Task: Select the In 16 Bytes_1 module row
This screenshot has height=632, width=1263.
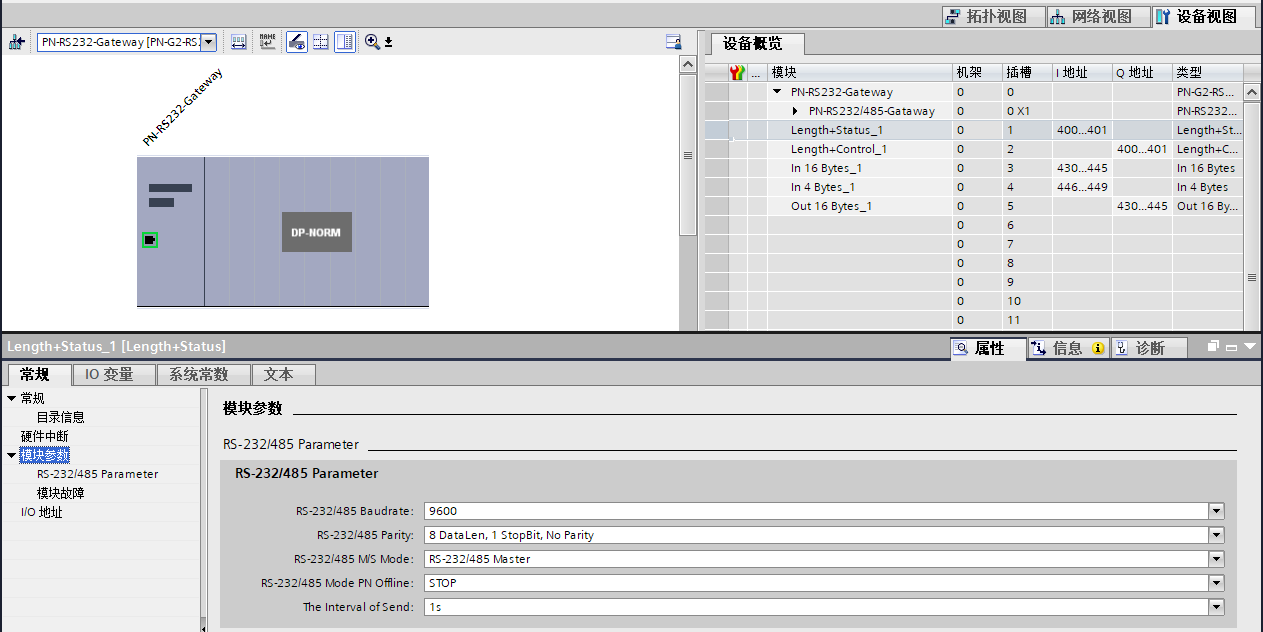Action: coord(826,168)
